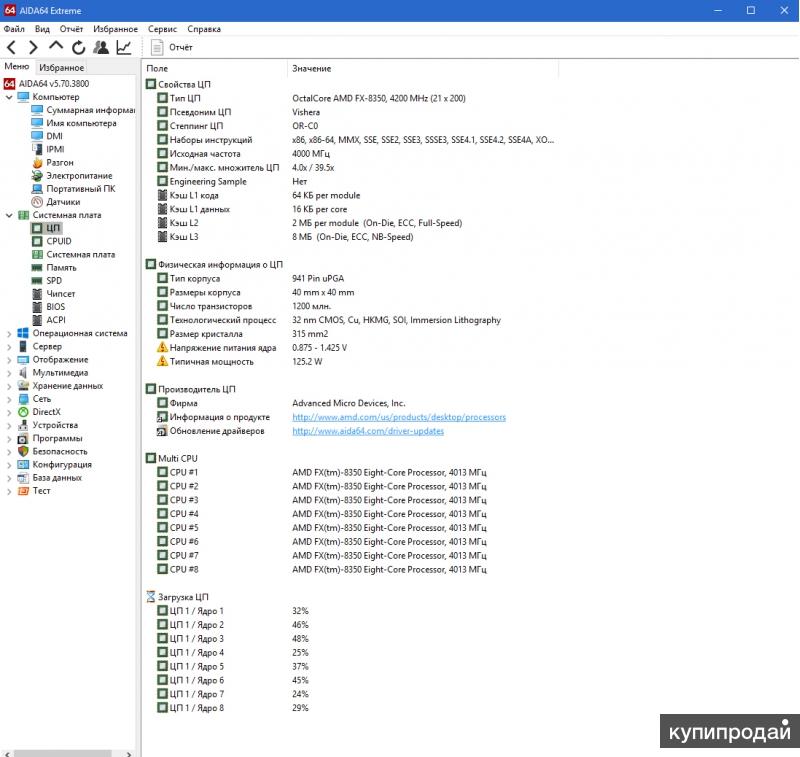Switch to the Избранное sidebar tab

tap(61, 67)
